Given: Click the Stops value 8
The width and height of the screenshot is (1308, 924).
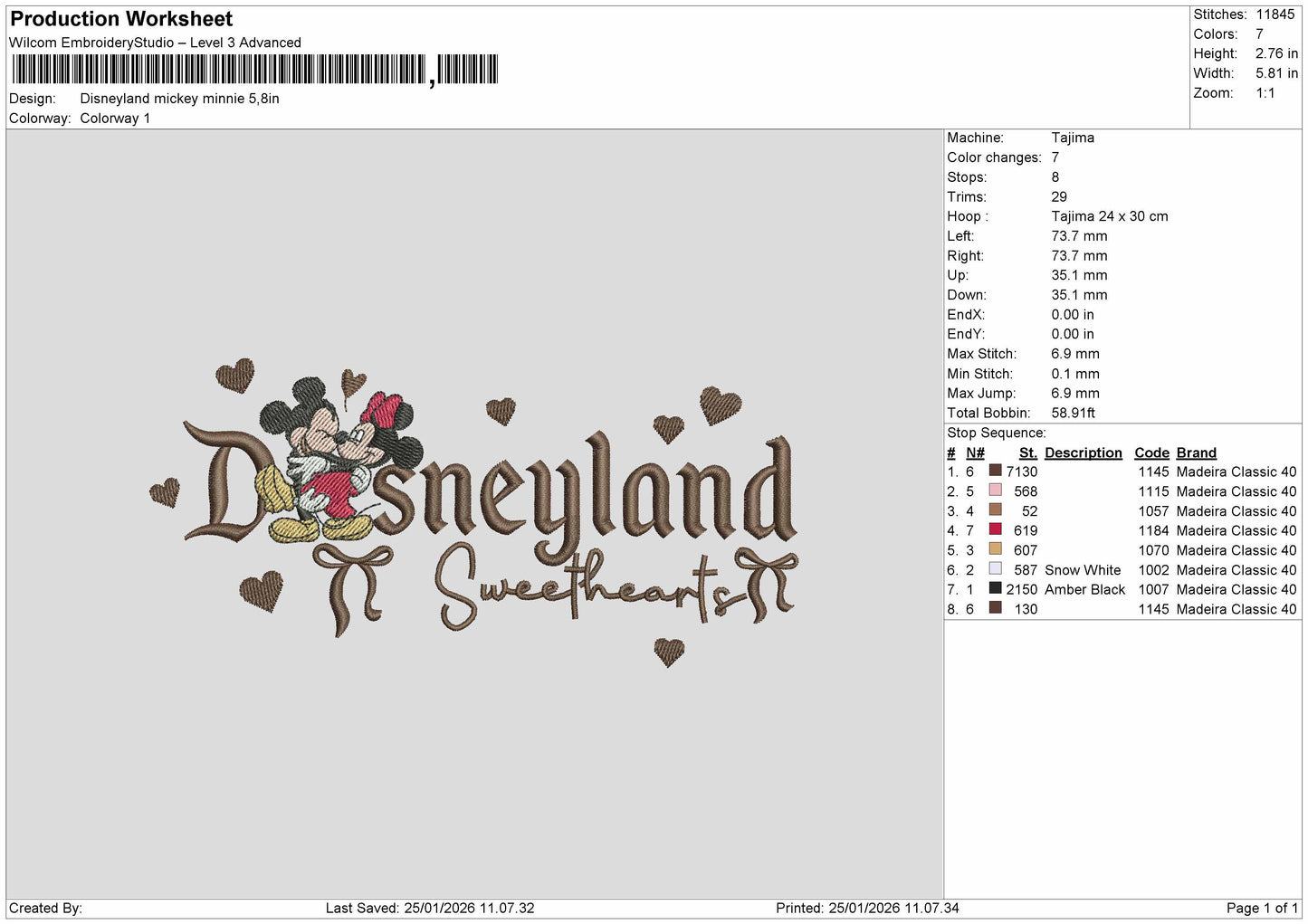Looking at the screenshot, I should 1055,177.
